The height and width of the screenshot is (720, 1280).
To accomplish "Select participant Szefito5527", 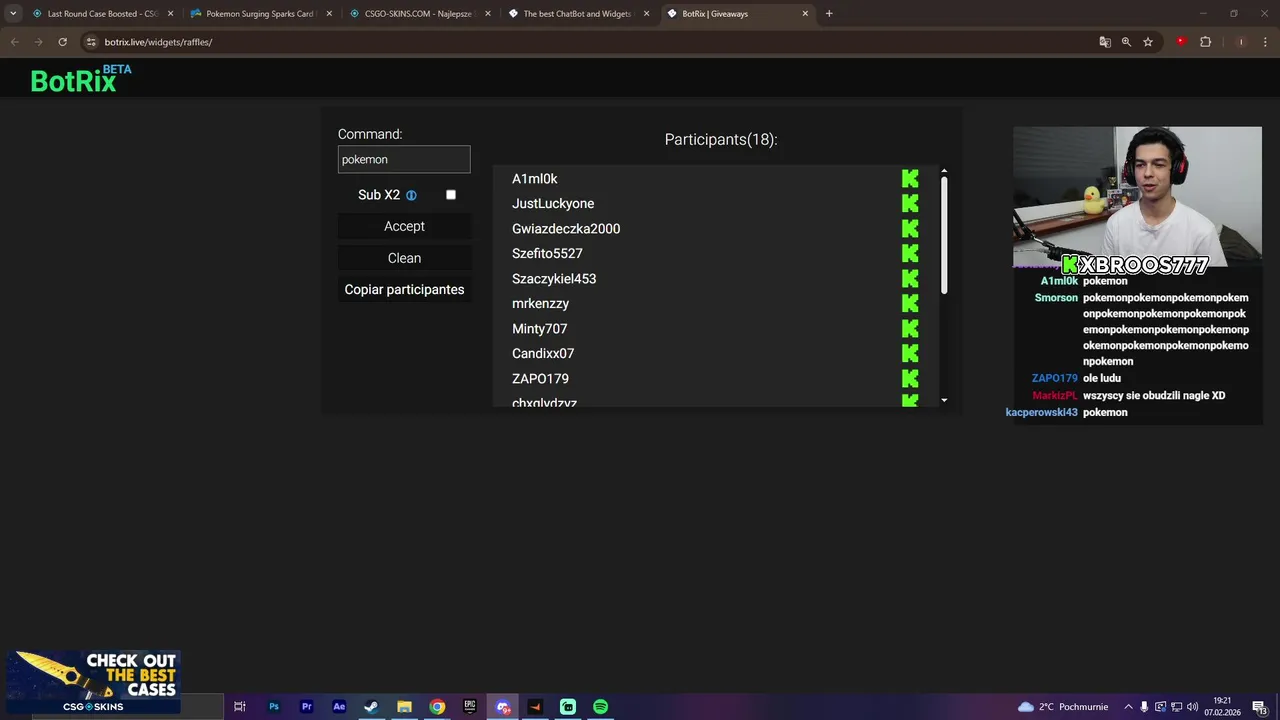I will pos(547,254).
